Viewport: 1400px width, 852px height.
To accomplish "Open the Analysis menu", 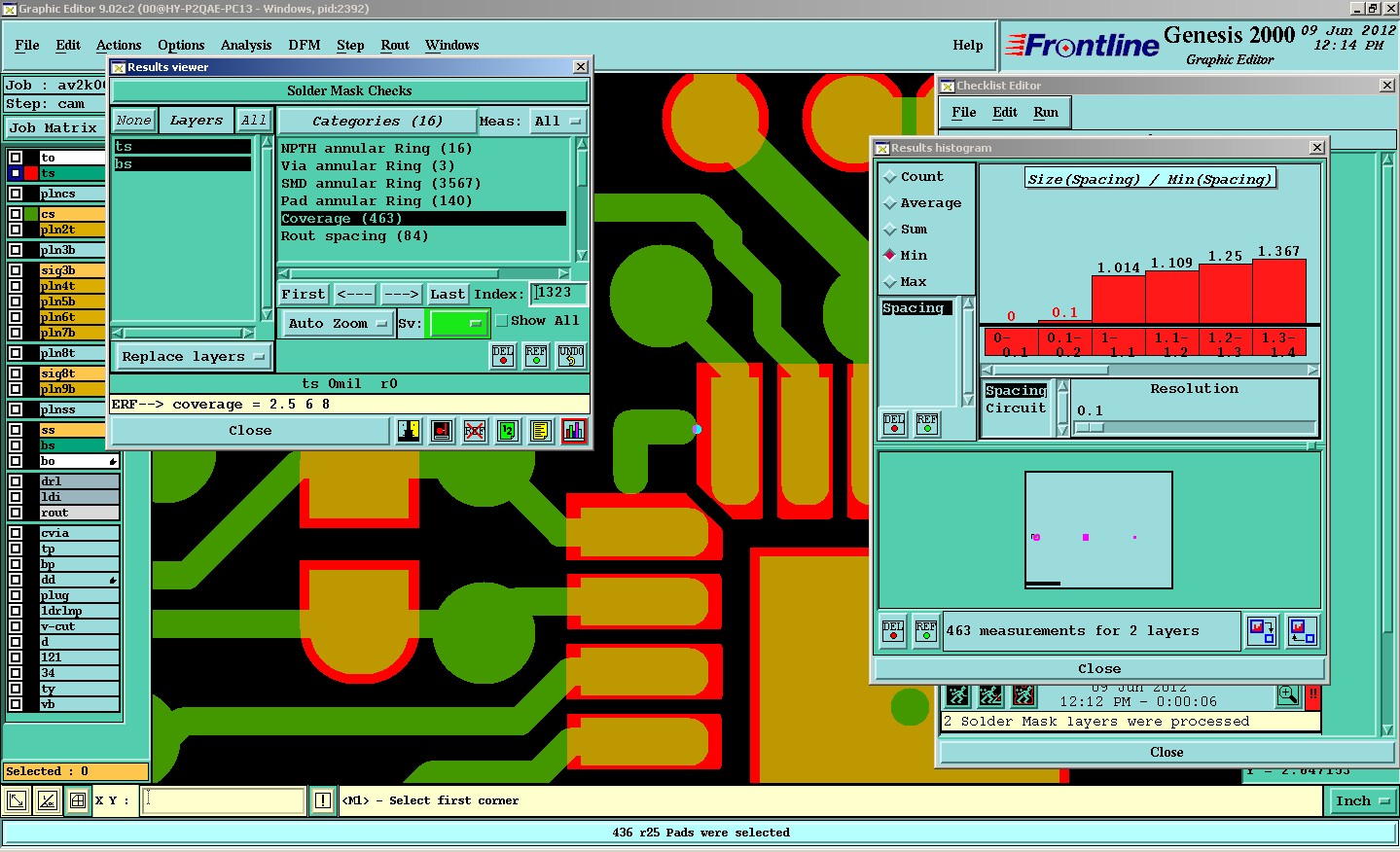I will tap(246, 45).
